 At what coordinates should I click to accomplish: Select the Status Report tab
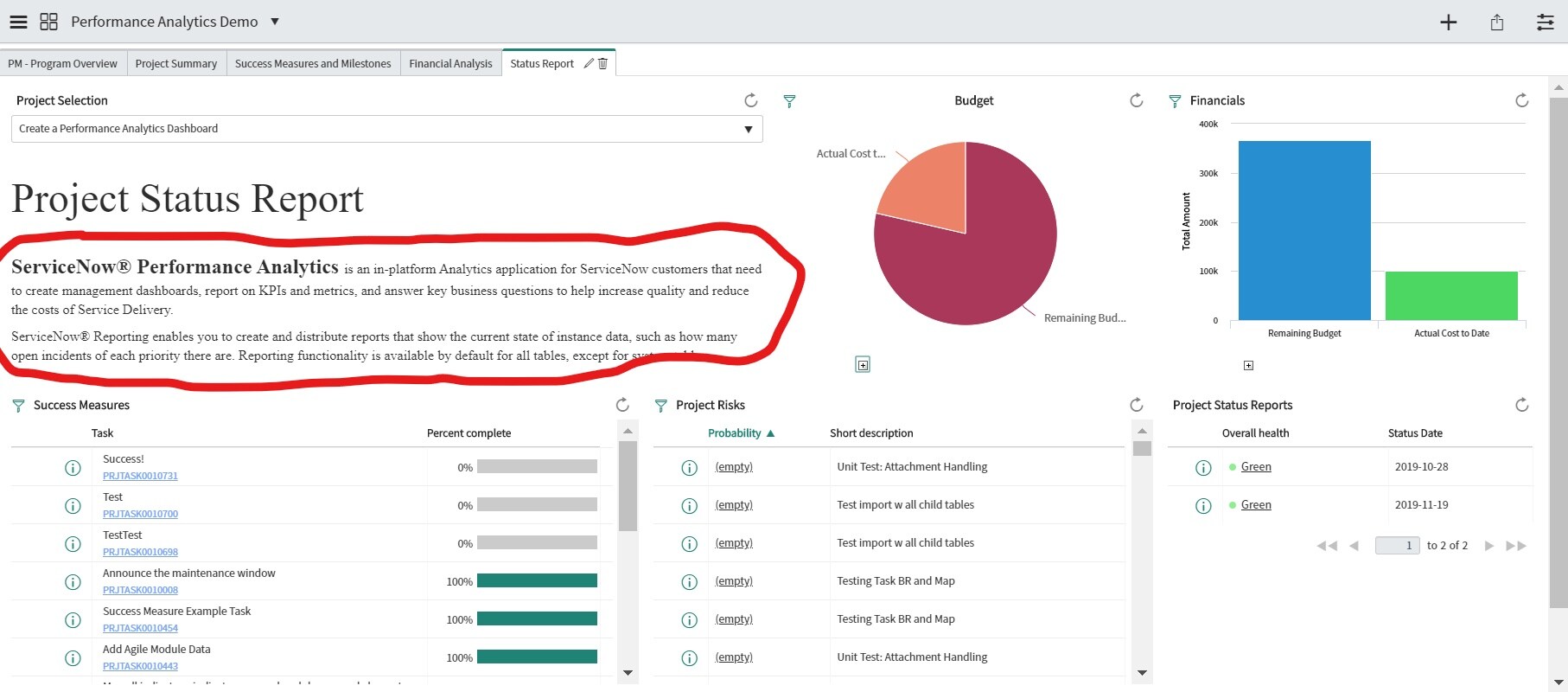coord(542,63)
